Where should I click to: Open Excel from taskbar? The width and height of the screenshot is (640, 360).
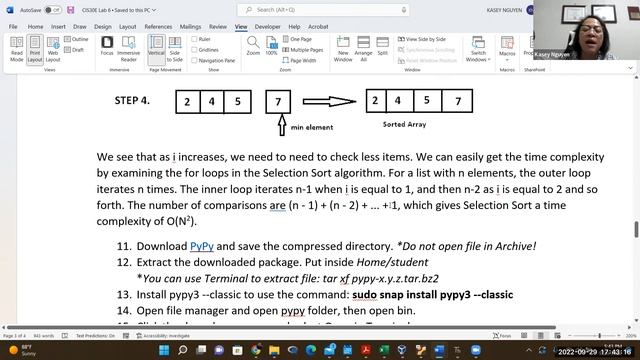(x=384, y=350)
